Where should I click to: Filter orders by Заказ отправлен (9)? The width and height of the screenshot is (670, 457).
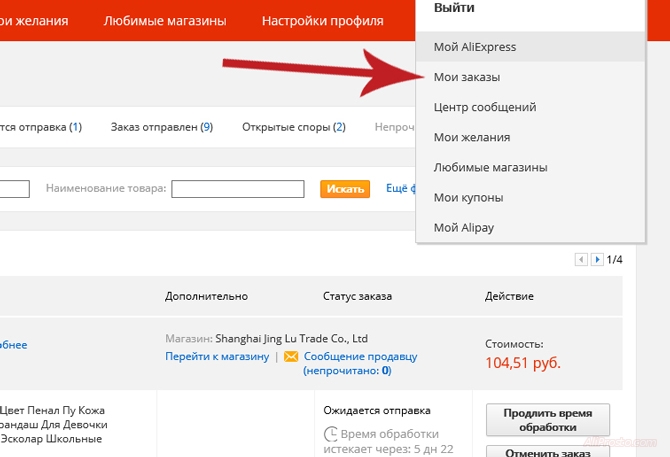tap(162, 127)
